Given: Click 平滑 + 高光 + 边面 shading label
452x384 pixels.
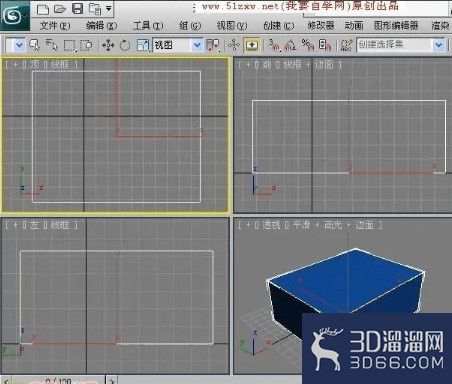Looking at the screenshot, I should click(333, 225).
